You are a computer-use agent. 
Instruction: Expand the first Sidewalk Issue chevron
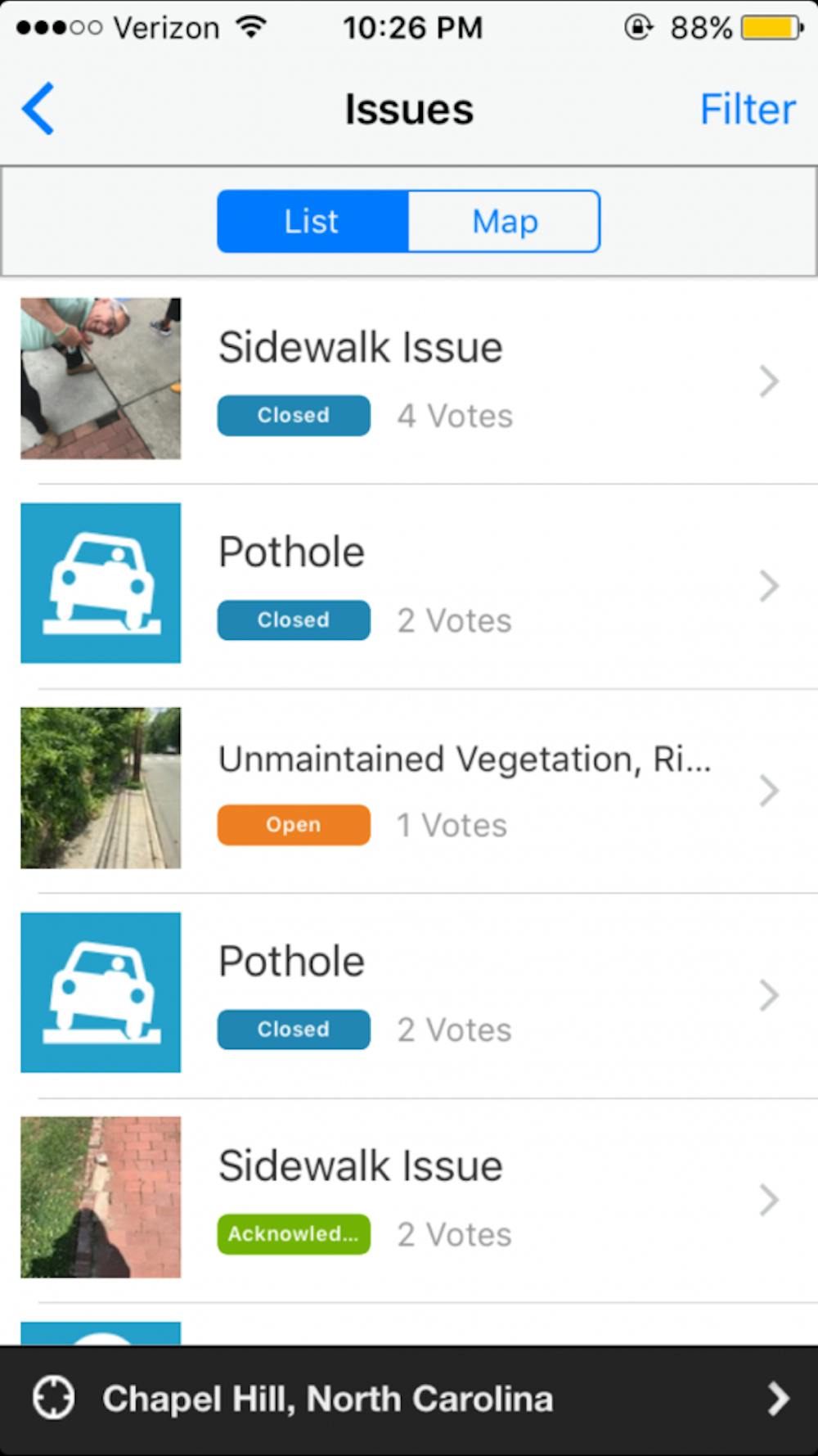point(768,381)
